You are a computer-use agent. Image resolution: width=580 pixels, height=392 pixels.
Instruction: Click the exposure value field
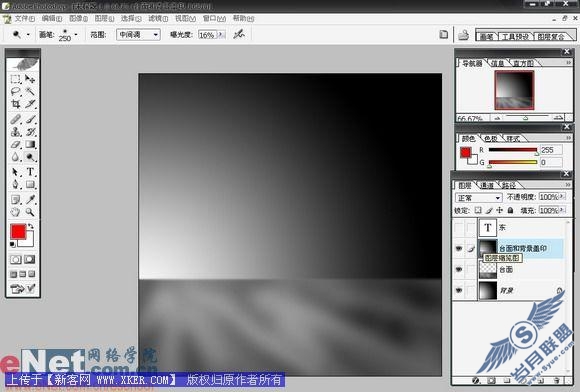click(x=207, y=35)
